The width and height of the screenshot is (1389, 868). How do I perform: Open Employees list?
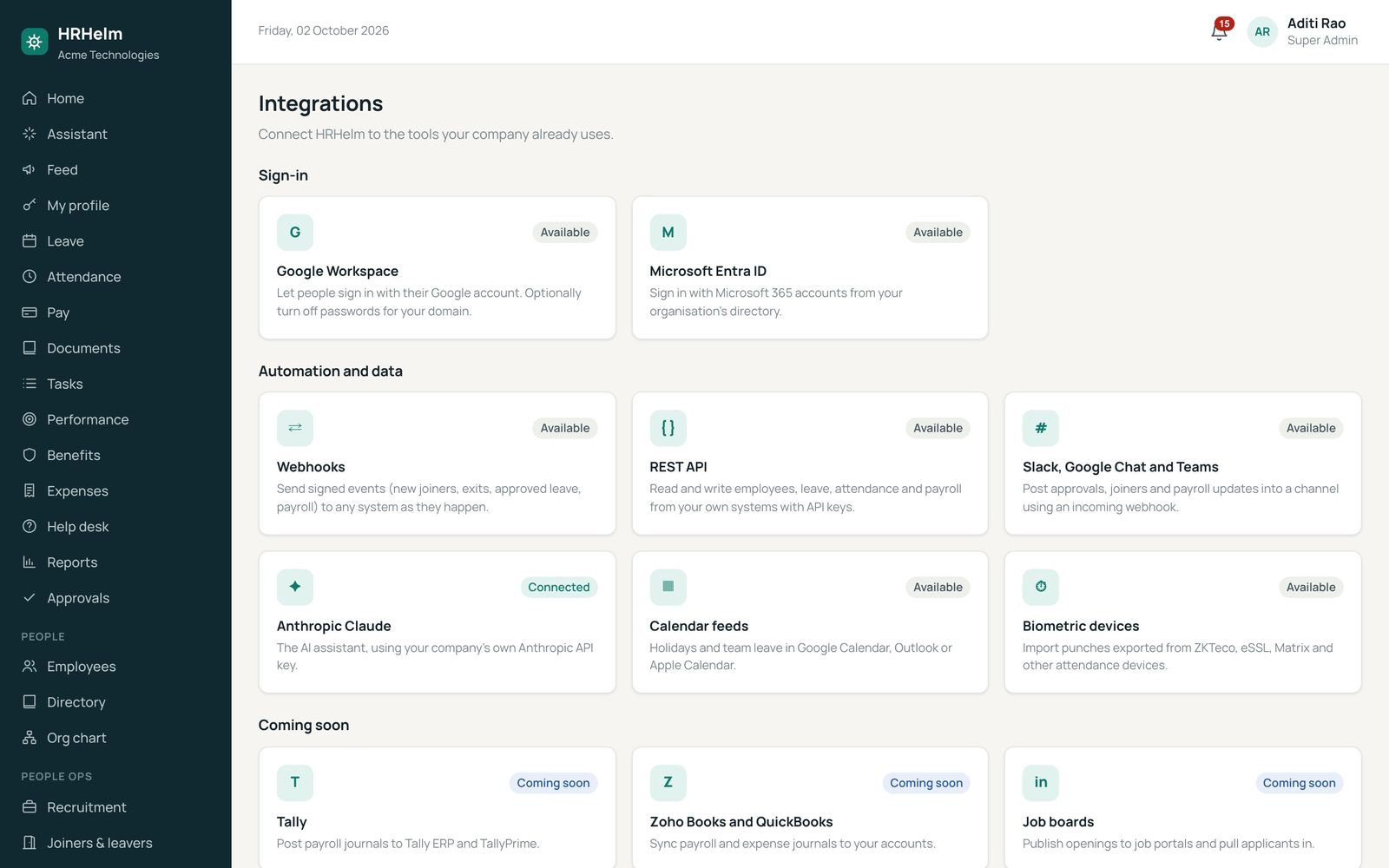click(115, 666)
